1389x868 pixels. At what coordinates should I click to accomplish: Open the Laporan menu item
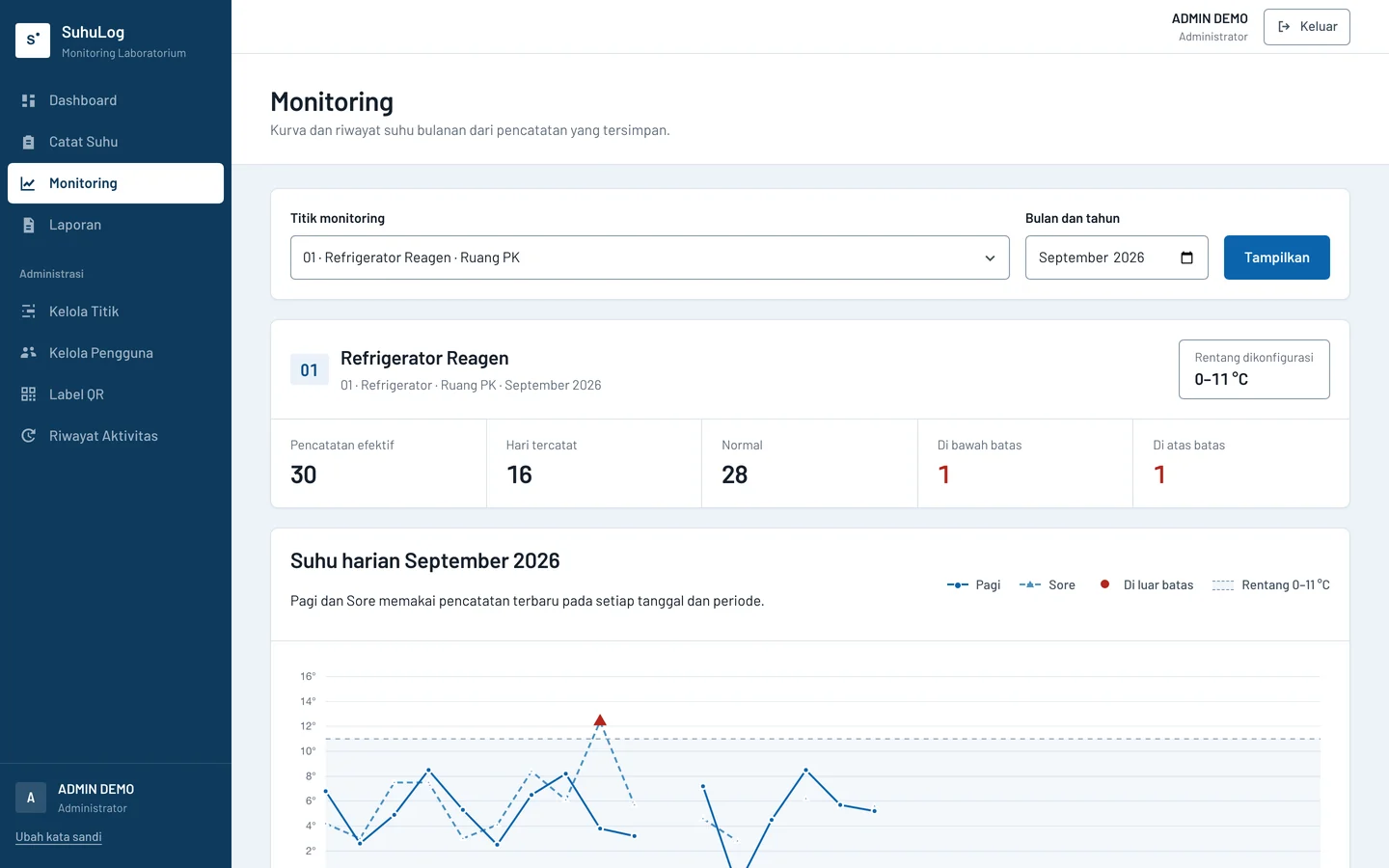116,225
